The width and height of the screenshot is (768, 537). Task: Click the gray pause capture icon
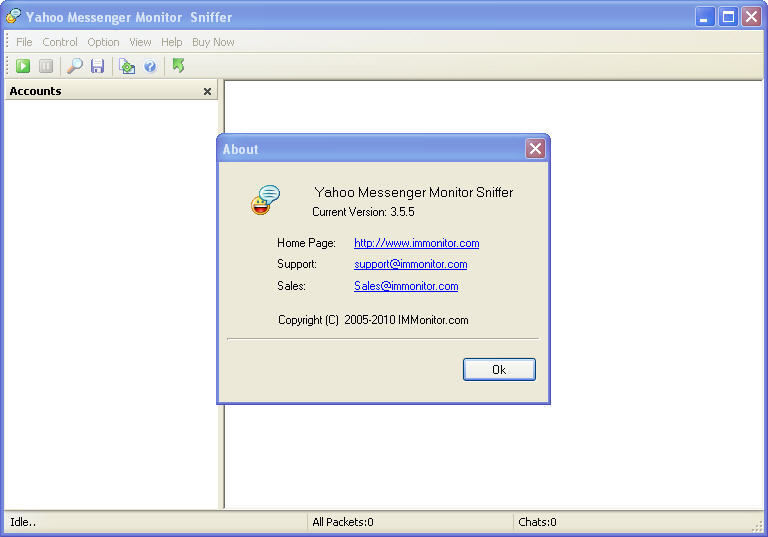coord(46,66)
